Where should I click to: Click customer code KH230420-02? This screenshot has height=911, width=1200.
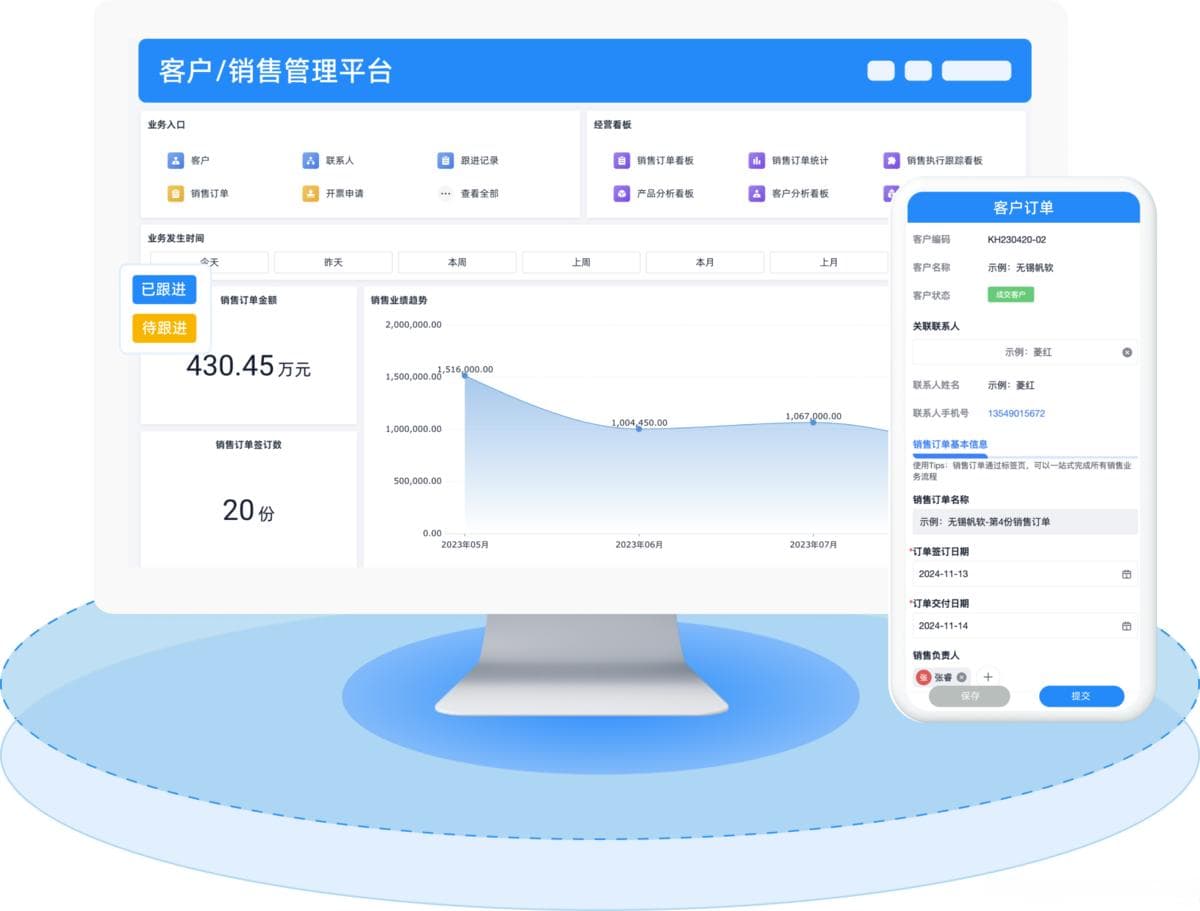pos(1017,240)
